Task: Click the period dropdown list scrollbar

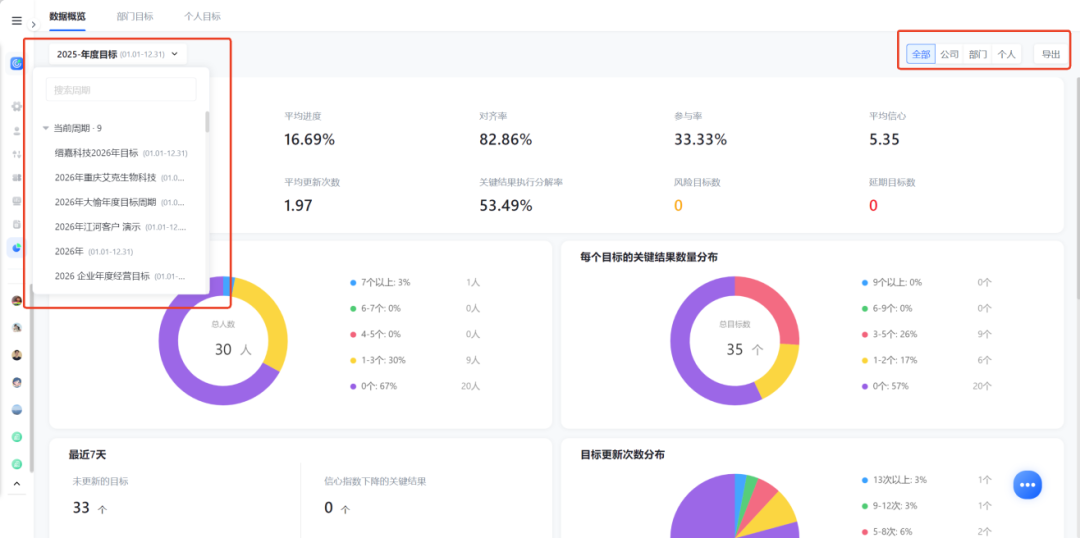Action: click(x=207, y=122)
